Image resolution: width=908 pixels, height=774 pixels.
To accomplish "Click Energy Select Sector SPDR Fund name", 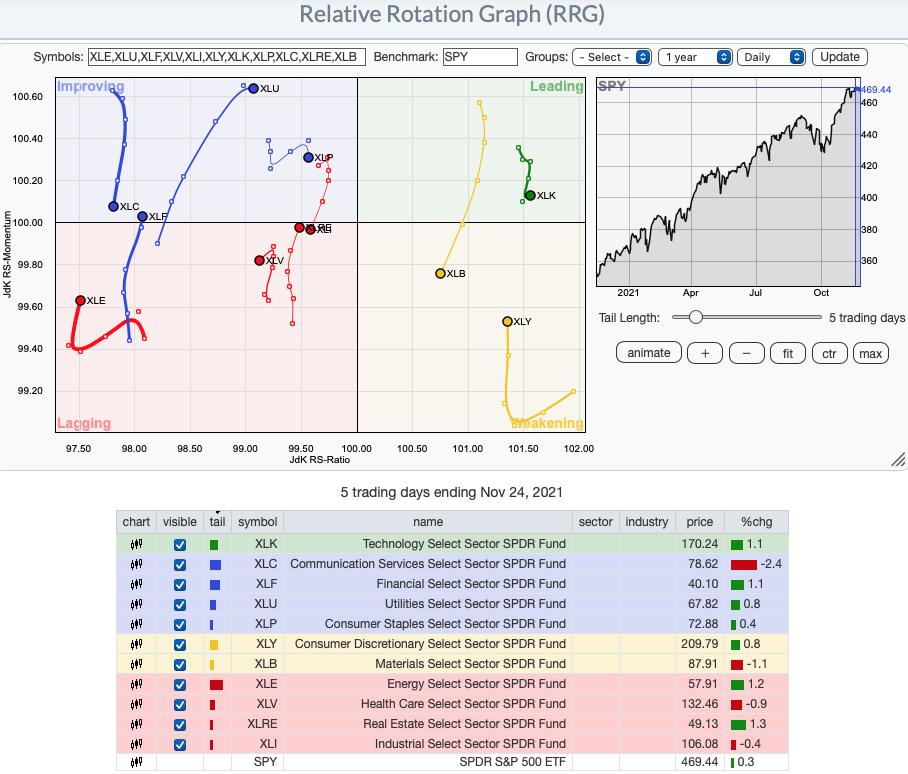I will click(476, 684).
